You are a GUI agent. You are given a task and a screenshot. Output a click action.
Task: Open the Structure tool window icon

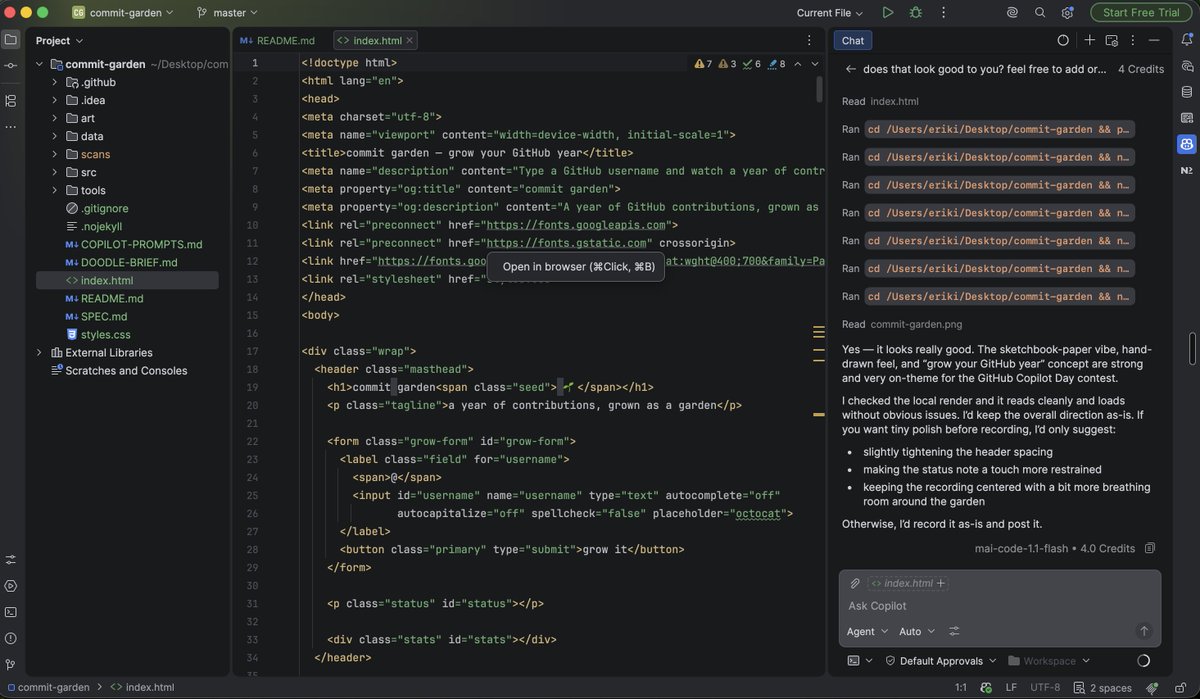tap(11, 101)
